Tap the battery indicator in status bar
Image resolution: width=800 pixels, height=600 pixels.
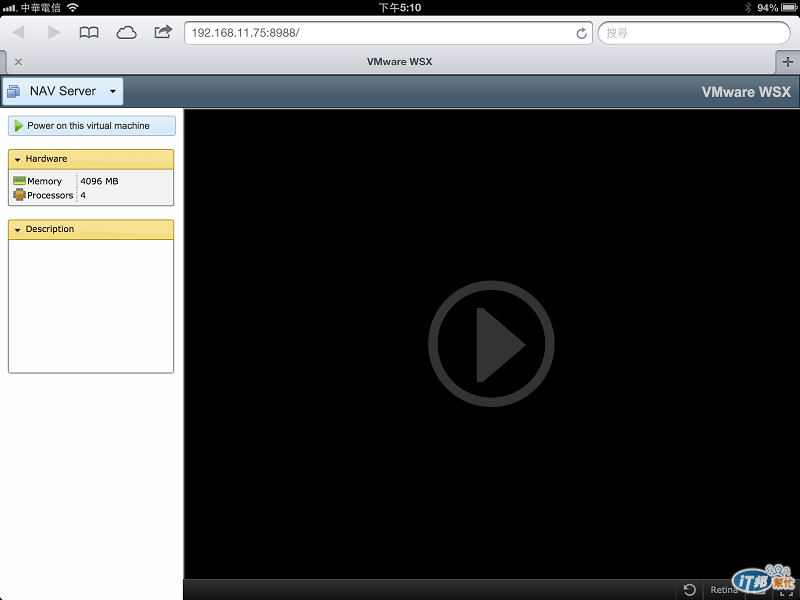coord(790,8)
